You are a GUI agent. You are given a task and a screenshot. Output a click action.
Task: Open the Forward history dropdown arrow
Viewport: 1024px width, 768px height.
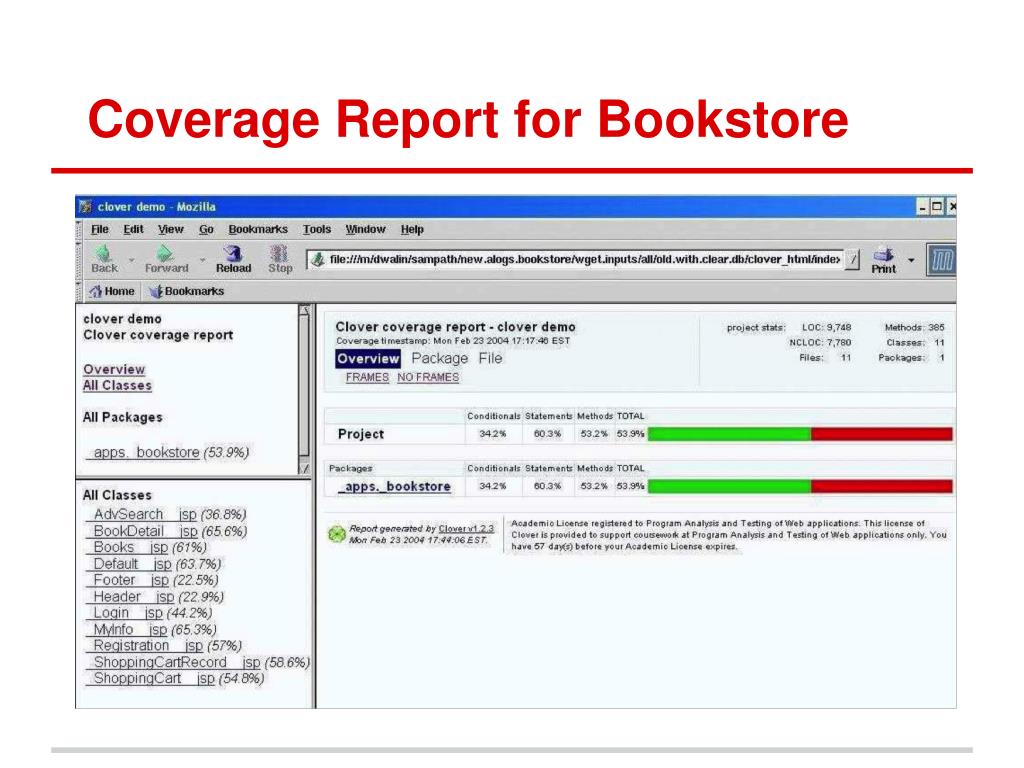click(202, 260)
